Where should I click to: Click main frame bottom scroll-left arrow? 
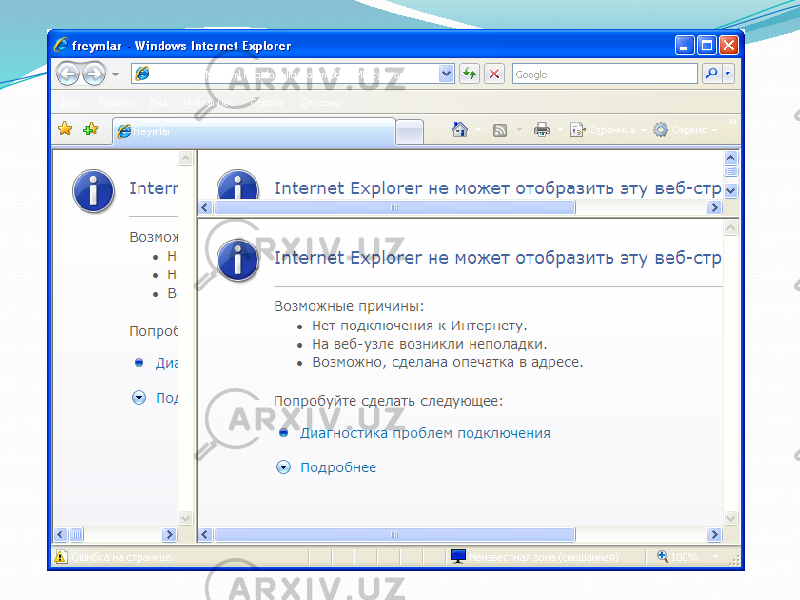click(205, 534)
